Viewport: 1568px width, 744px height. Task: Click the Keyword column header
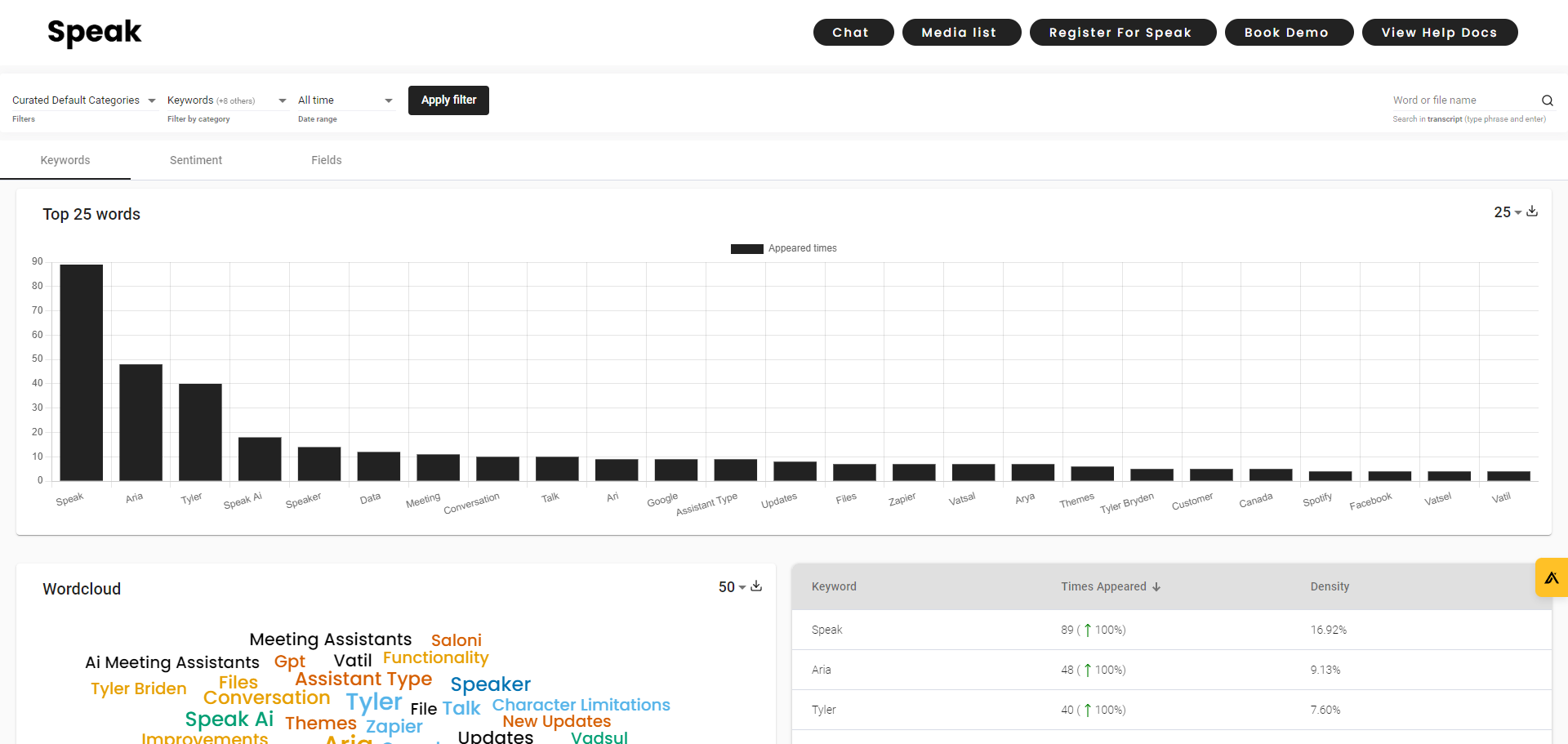[834, 586]
